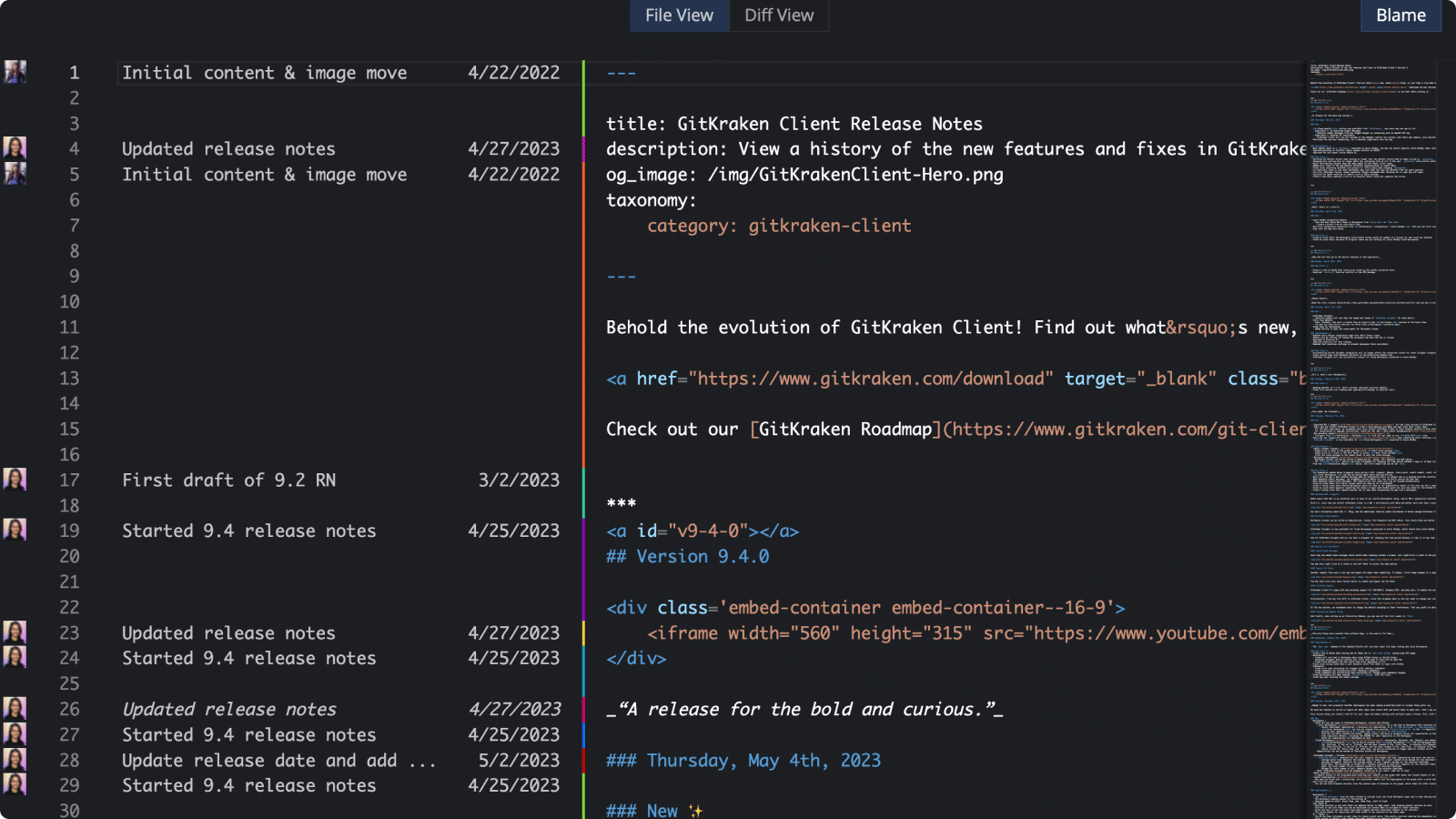Click the 'taxonomy:' line
This screenshot has width=1456, height=819.
(x=652, y=200)
